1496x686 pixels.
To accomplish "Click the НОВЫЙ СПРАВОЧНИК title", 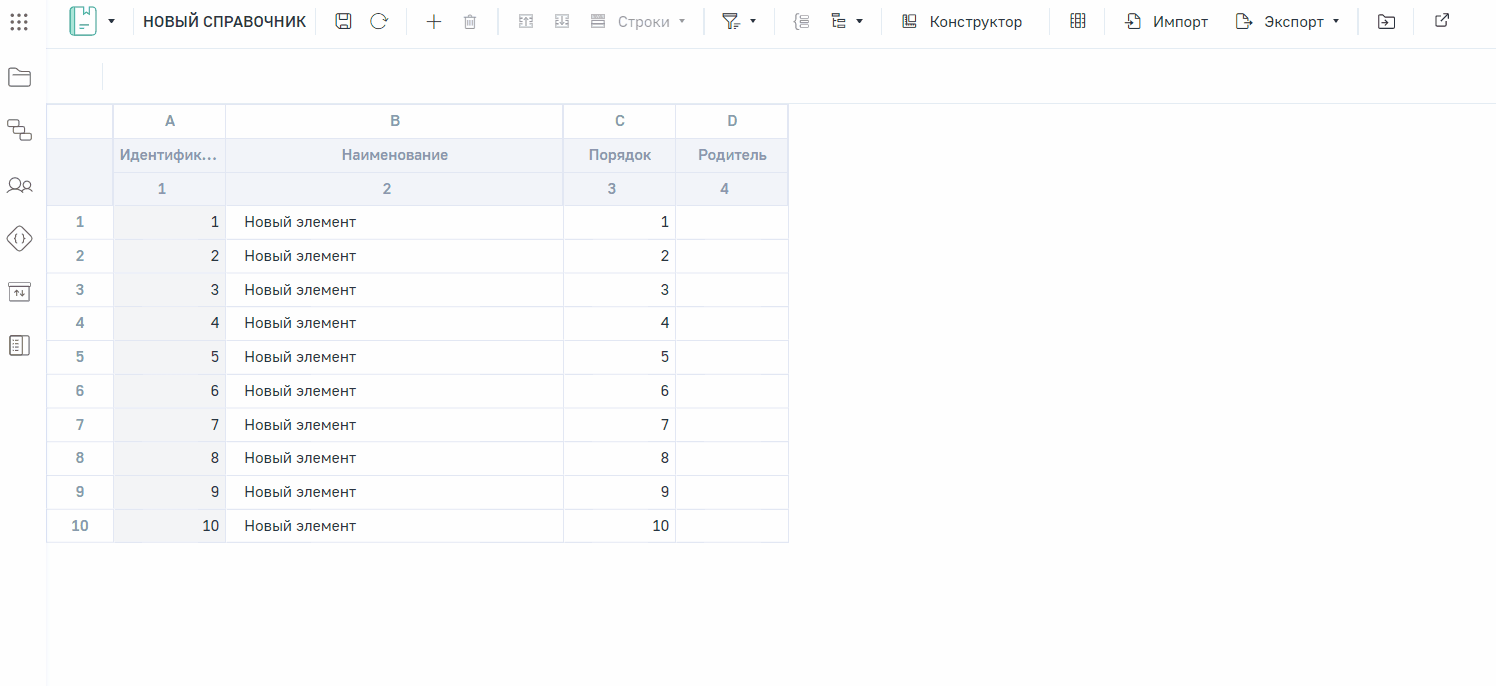I will coord(225,21).
